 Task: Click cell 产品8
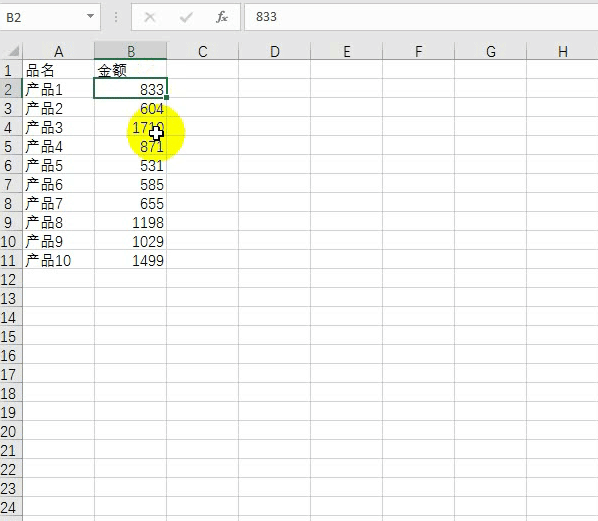[x=58, y=222]
